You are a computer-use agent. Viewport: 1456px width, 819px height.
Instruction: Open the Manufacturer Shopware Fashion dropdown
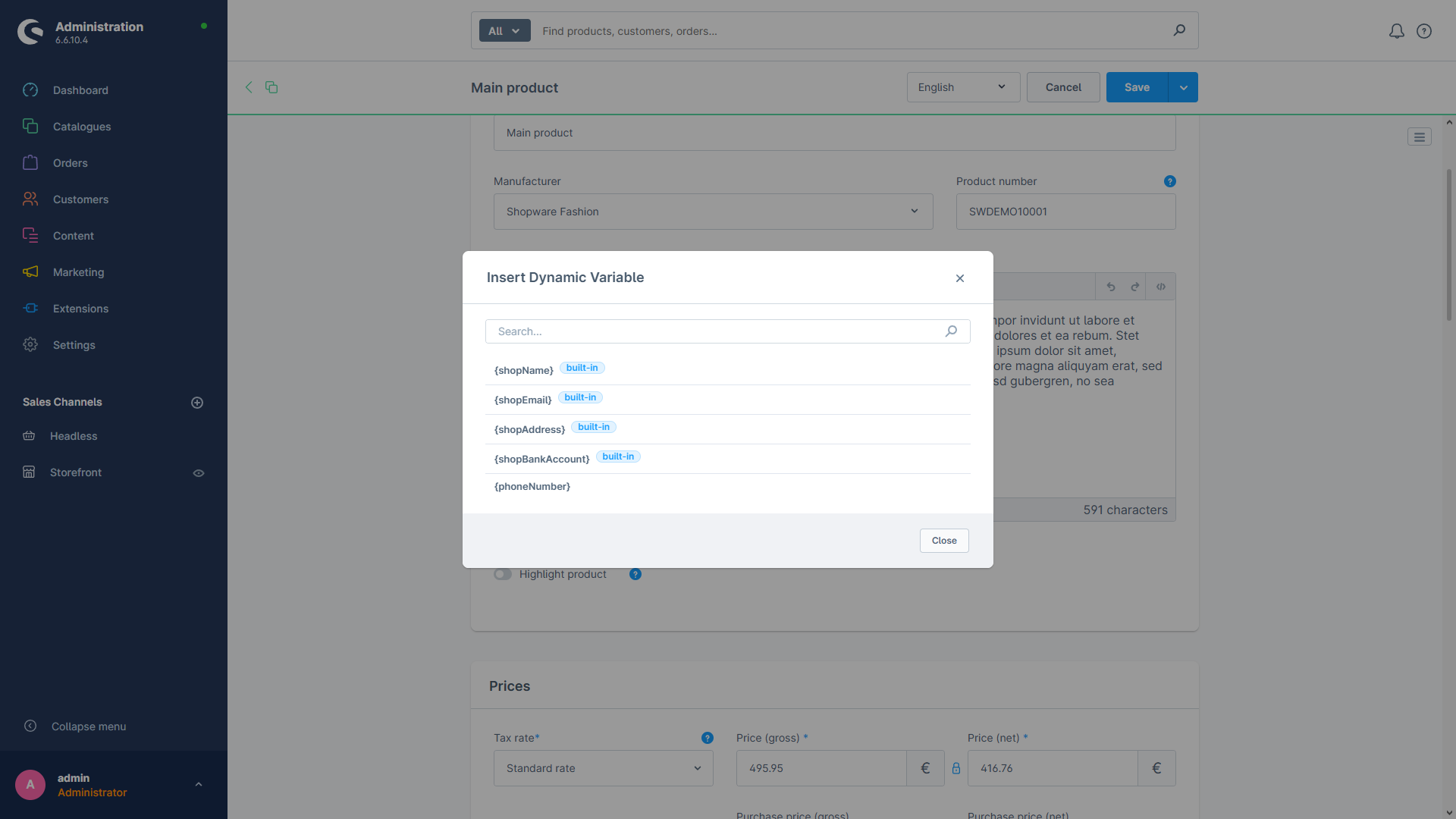pyautogui.click(x=713, y=212)
